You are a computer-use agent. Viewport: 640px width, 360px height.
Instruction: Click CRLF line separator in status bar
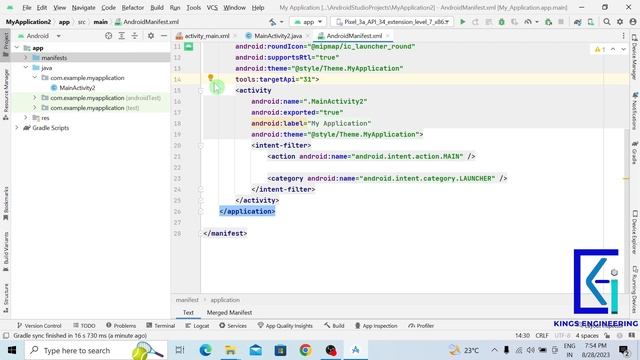(542, 336)
